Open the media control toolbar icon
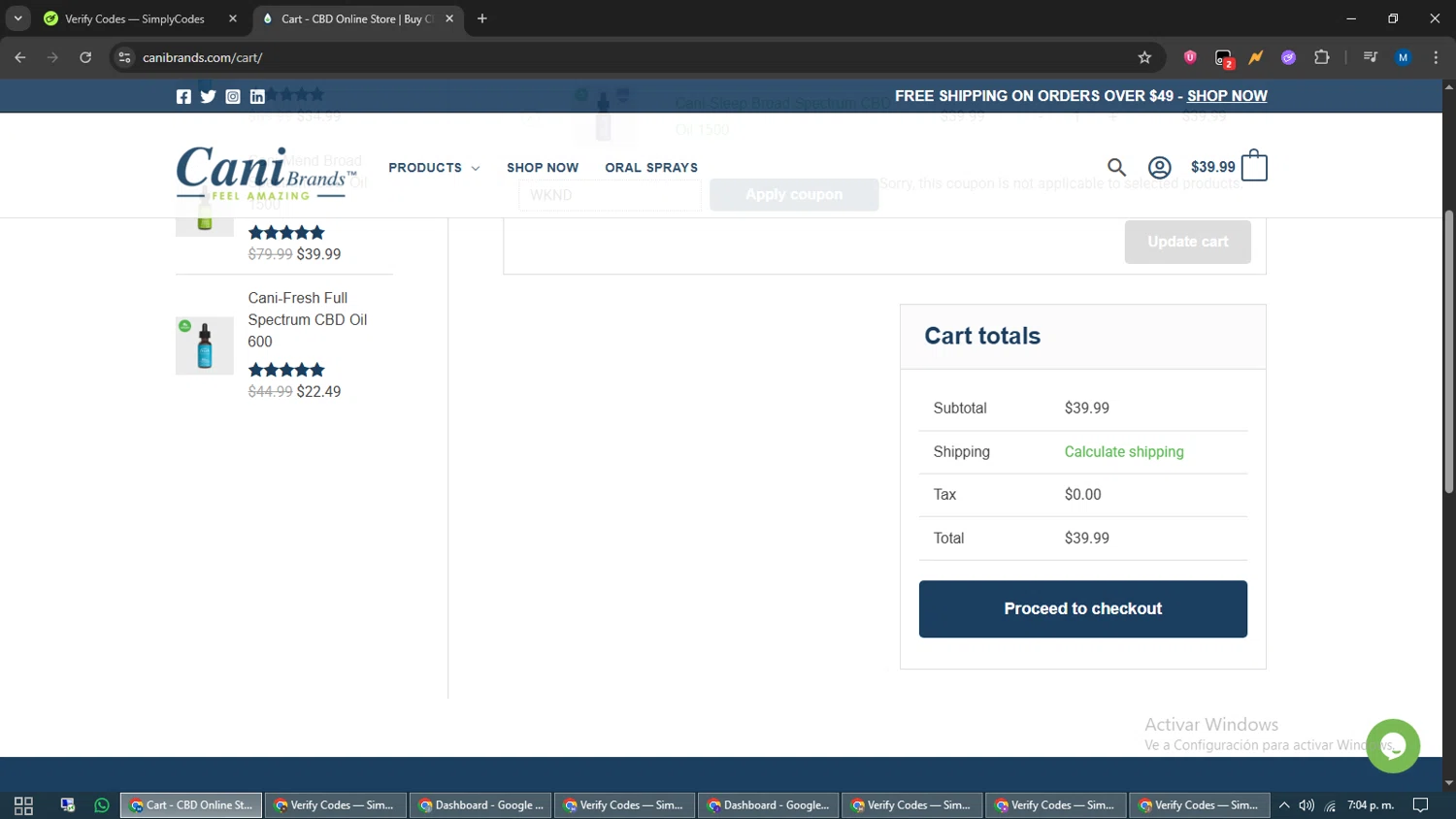The width and height of the screenshot is (1456, 819). click(x=1370, y=57)
